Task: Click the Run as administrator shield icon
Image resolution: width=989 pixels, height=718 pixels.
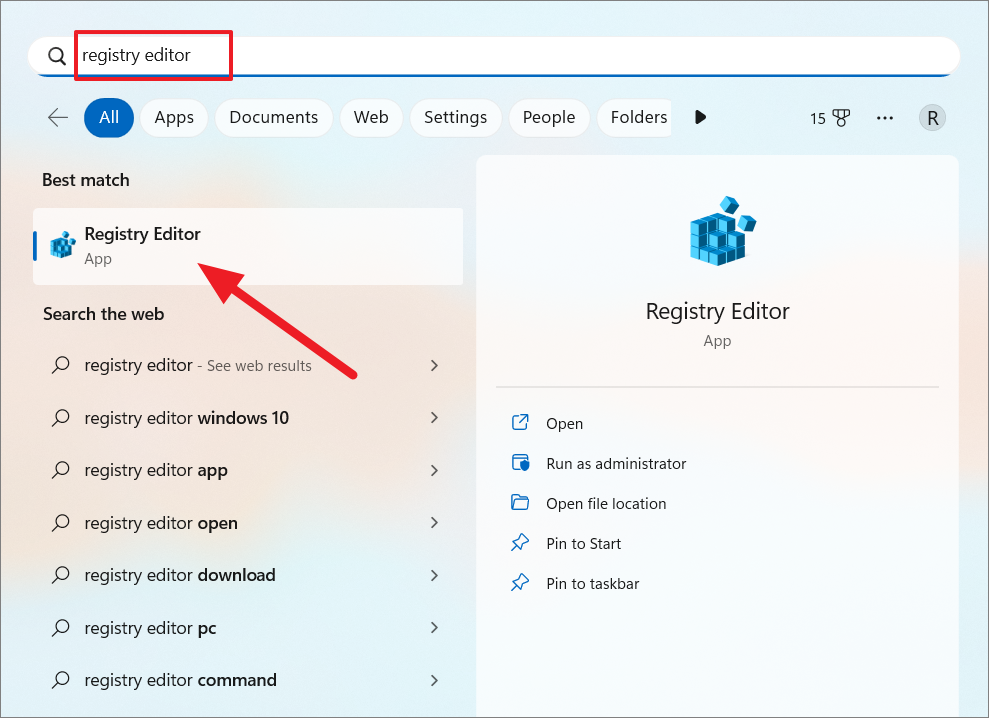Action: [x=520, y=462]
